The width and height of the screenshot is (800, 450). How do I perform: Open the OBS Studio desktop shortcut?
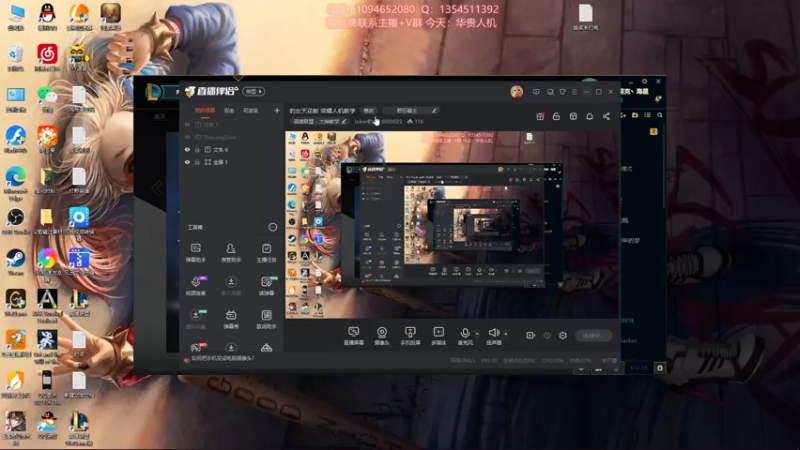pyautogui.click(x=15, y=220)
